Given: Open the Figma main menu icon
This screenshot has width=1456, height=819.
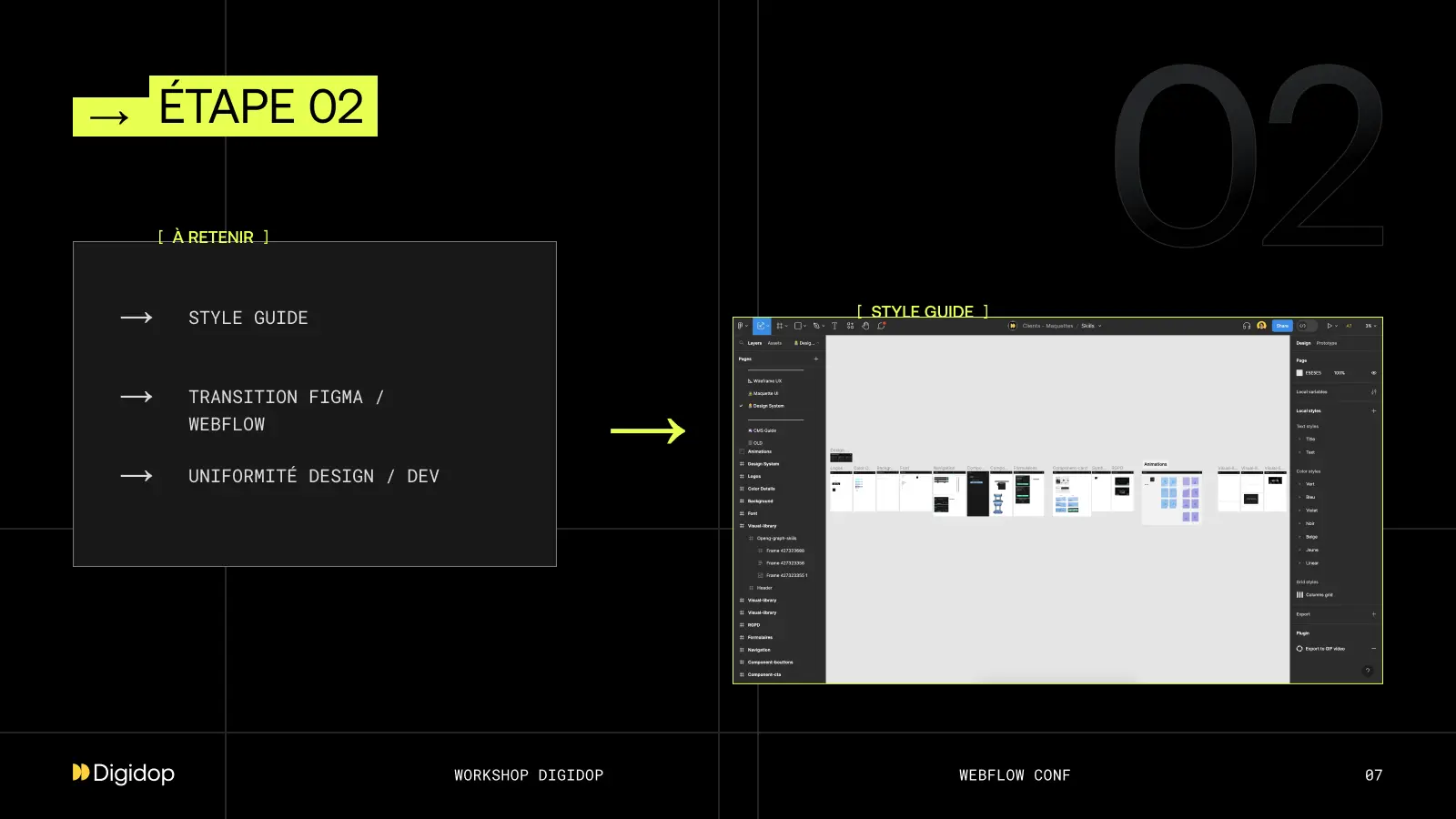Looking at the screenshot, I should (741, 326).
